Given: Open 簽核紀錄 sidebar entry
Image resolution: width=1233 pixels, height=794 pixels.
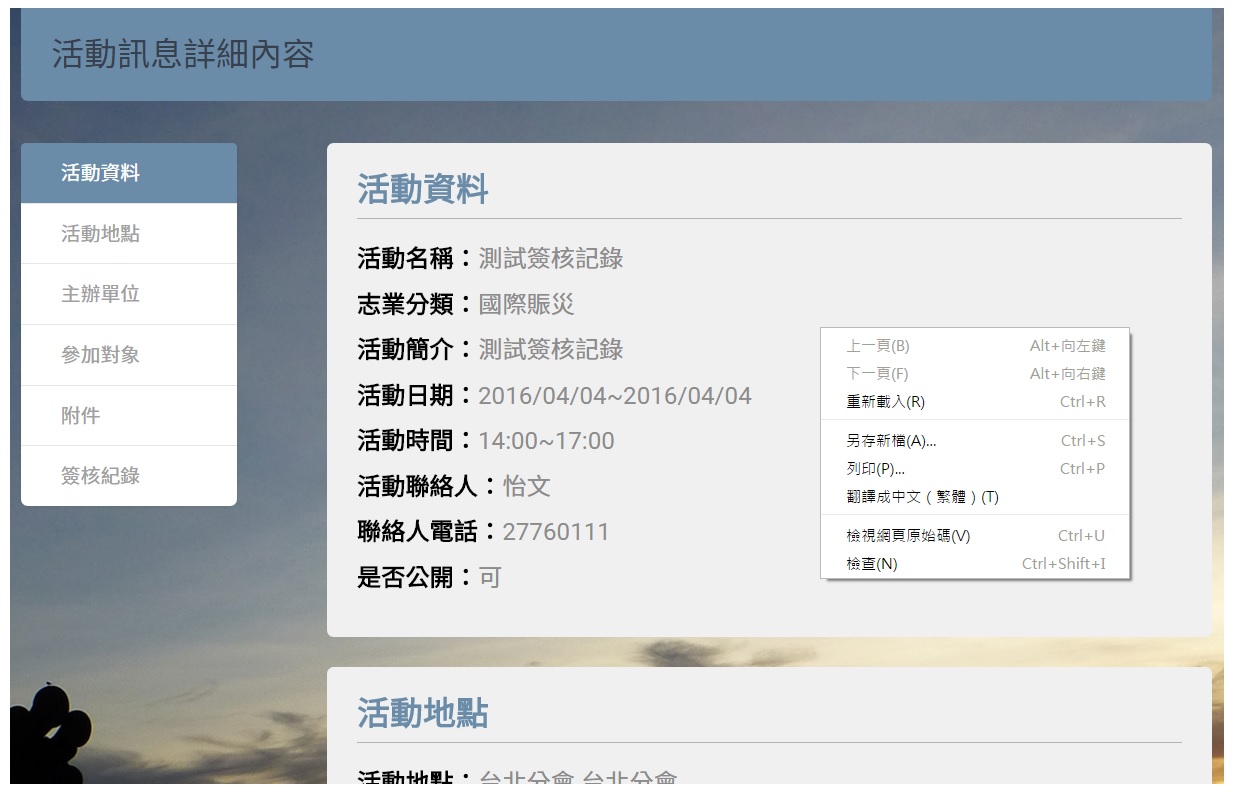Looking at the screenshot, I should 129,476.
